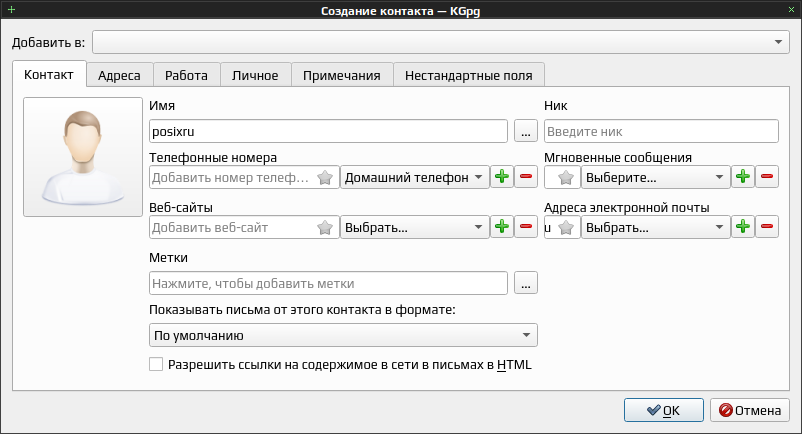Mark email address as preferred star
This screenshot has width=802, height=434.
(x=566, y=227)
